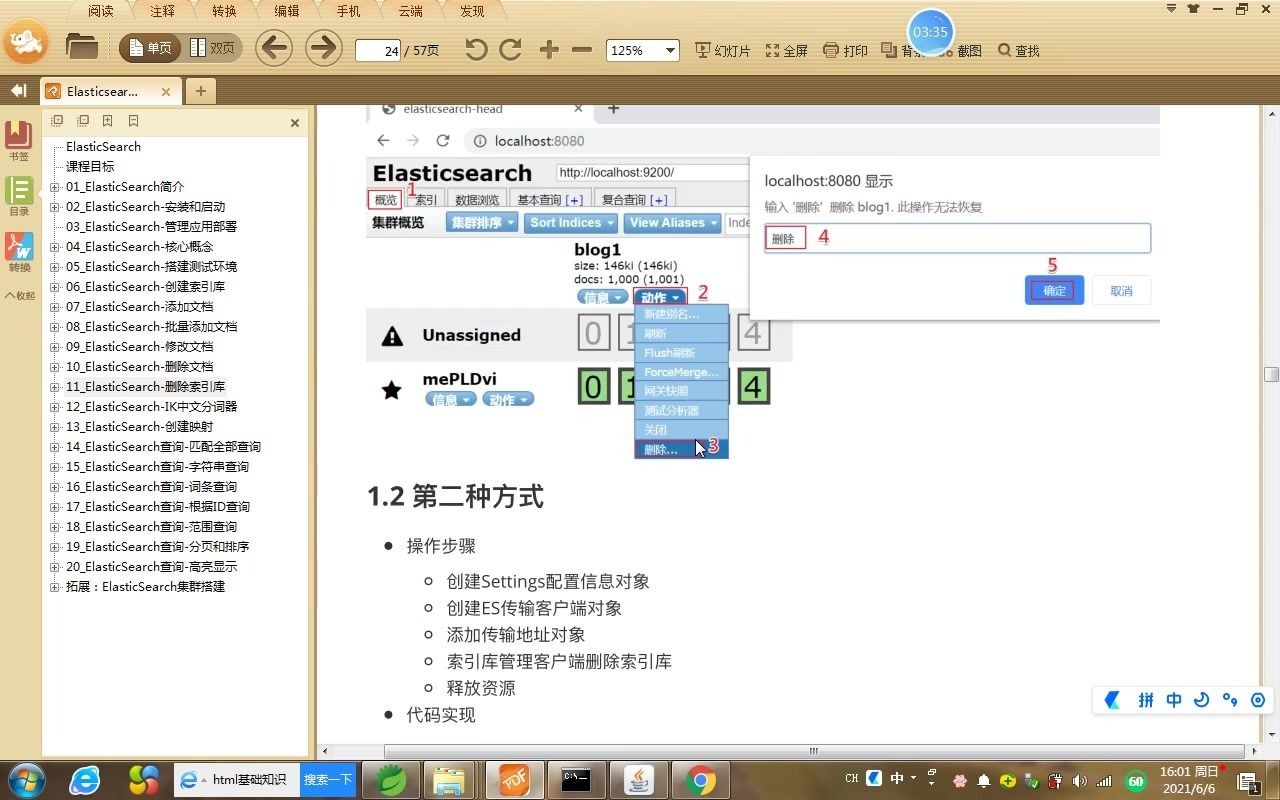Open IME settings gear in floating bar
Viewport: 1280px width, 800px height.
1258,700
